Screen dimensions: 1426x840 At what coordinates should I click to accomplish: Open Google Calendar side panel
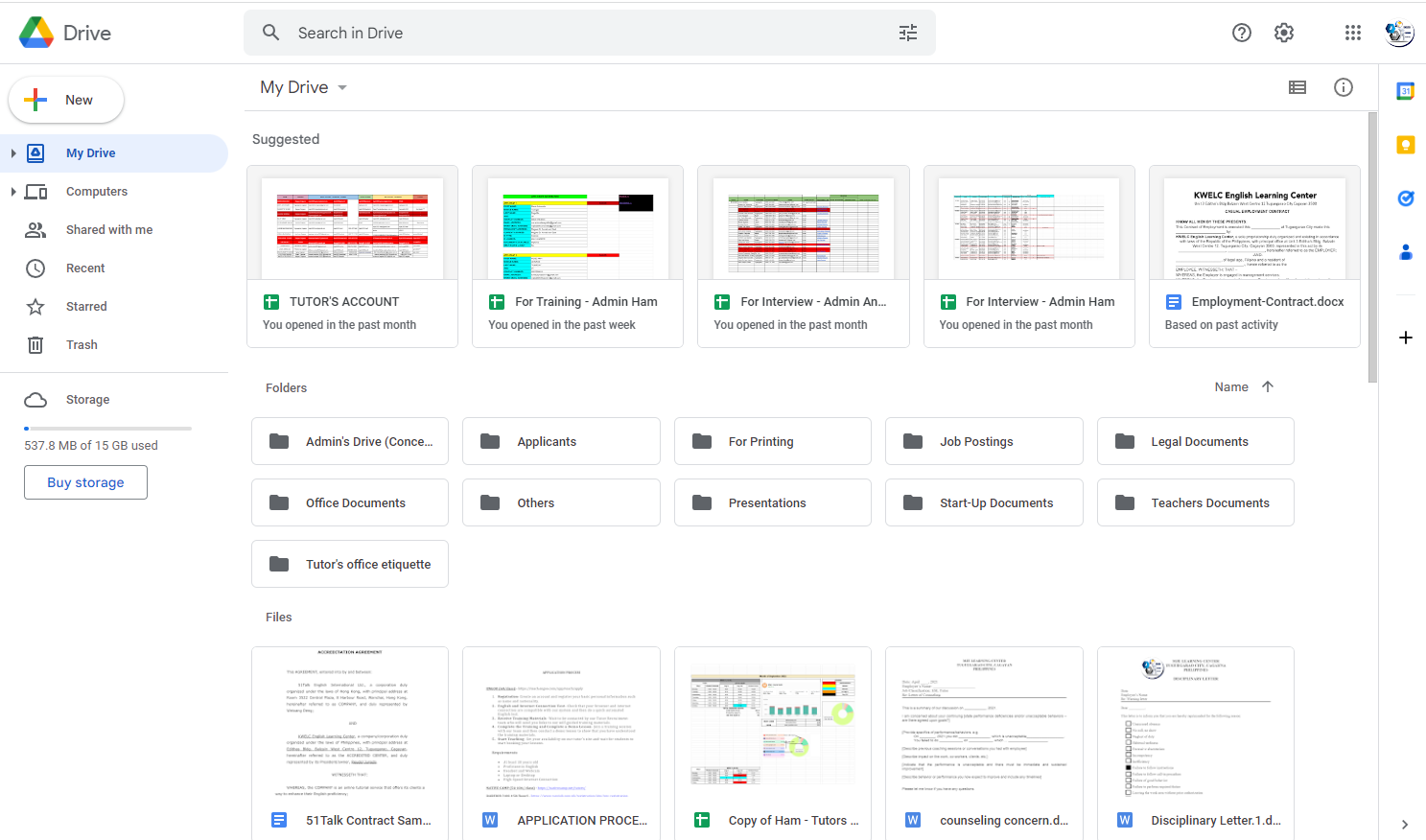point(1406,91)
